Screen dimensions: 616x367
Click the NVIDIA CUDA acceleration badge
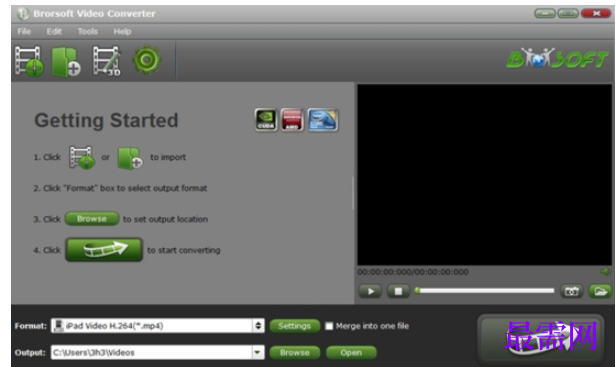266,120
